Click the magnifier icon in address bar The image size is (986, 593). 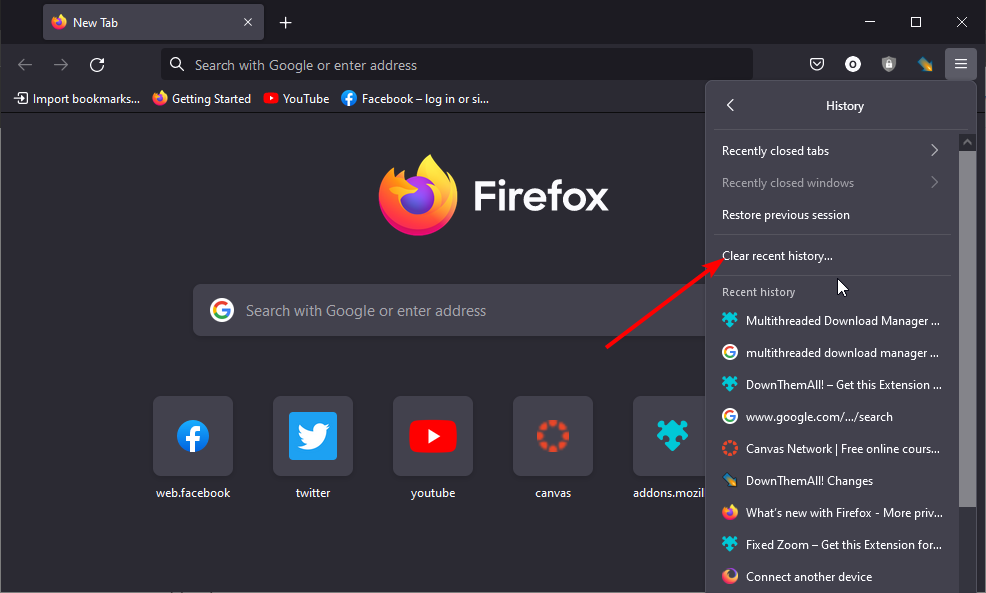[177, 64]
